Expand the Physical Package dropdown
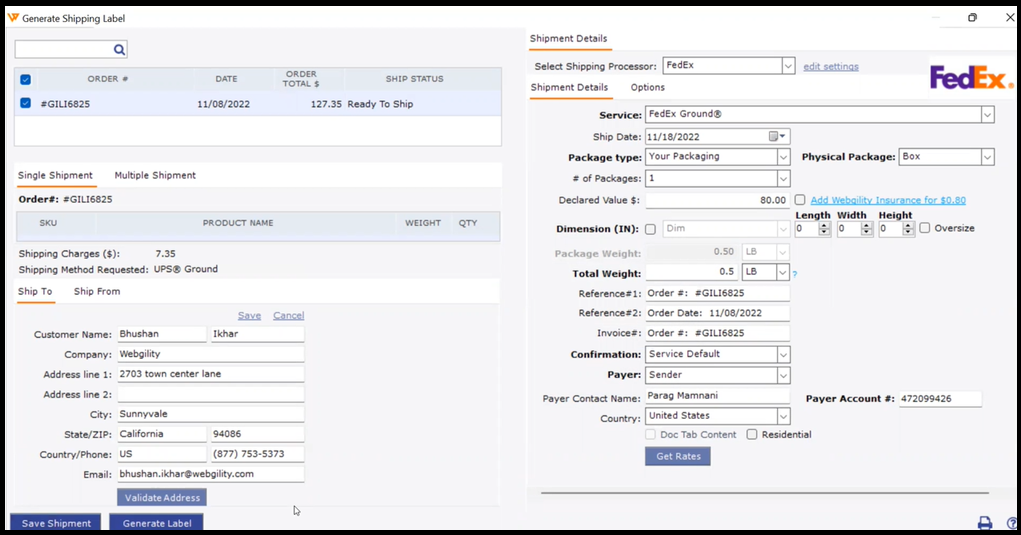The image size is (1021, 535). point(987,157)
